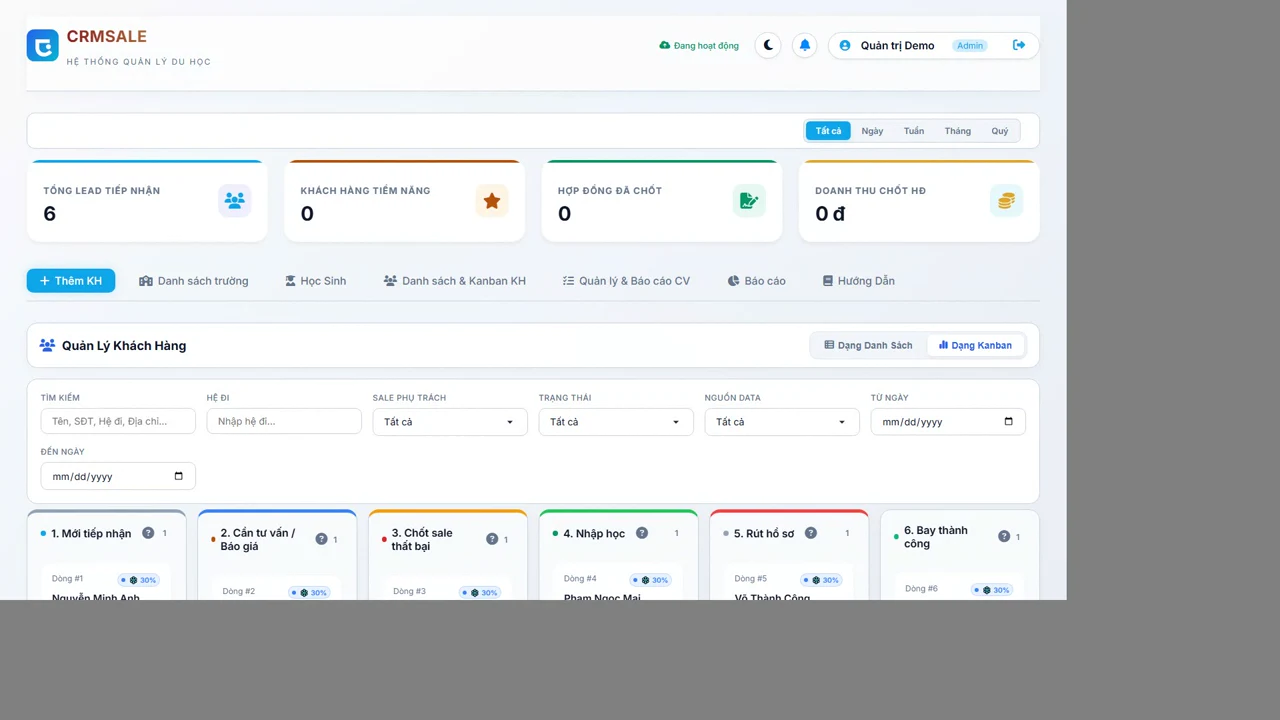Viewport: 1280px width, 720px height.
Task: Click help icon on Chốt sale thất bại column
Action: tap(492, 539)
